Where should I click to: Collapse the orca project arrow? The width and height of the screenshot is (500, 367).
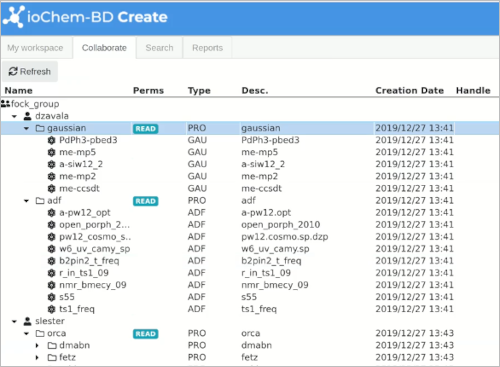(x=26, y=333)
